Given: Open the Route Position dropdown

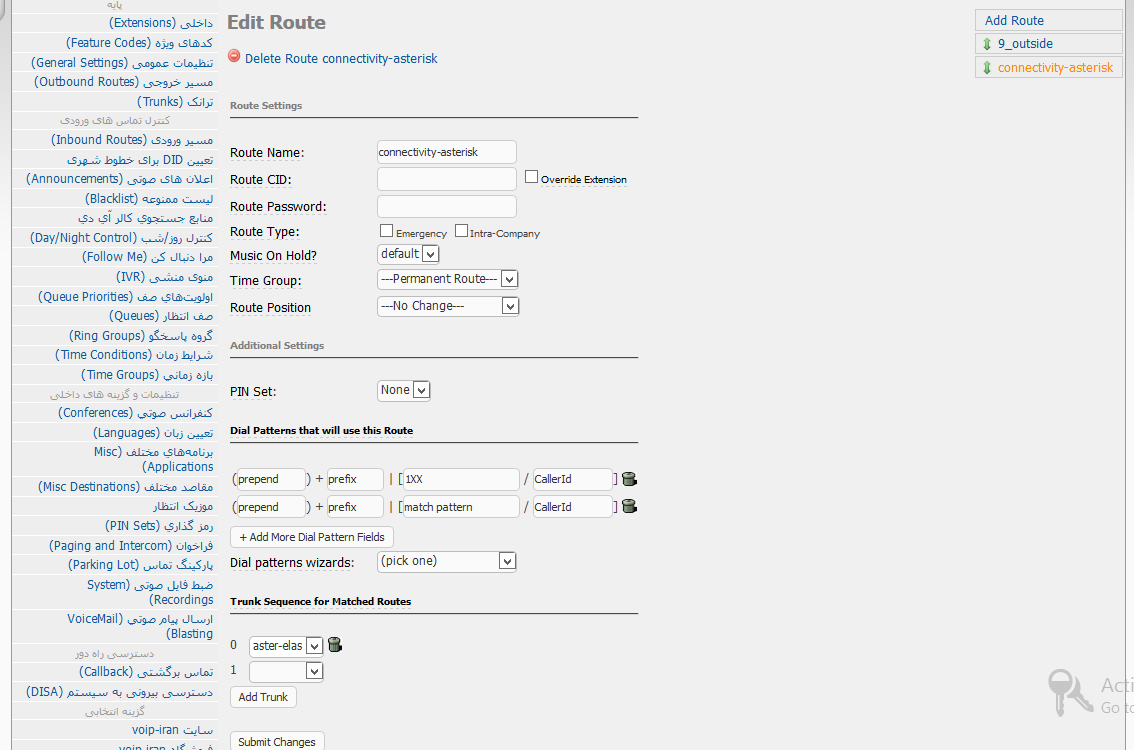Looking at the screenshot, I should [447, 306].
